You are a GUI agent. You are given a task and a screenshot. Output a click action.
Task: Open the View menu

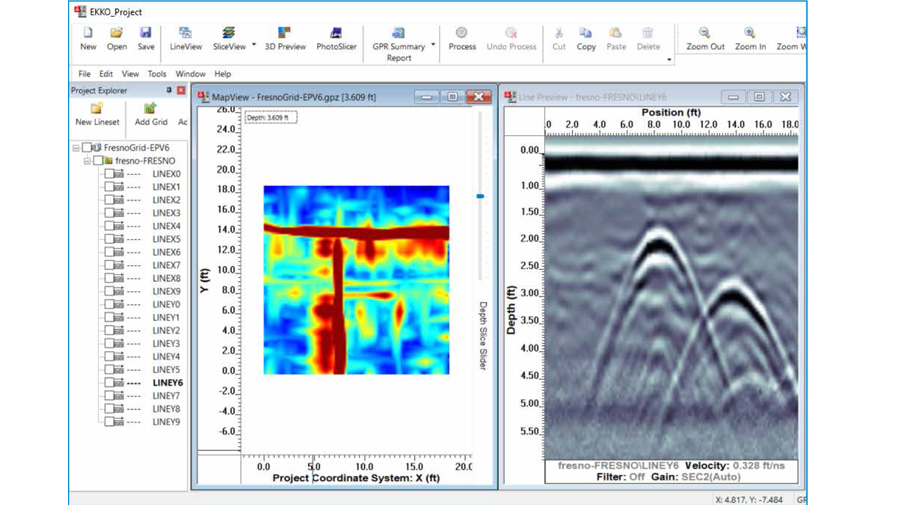coord(130,74)
